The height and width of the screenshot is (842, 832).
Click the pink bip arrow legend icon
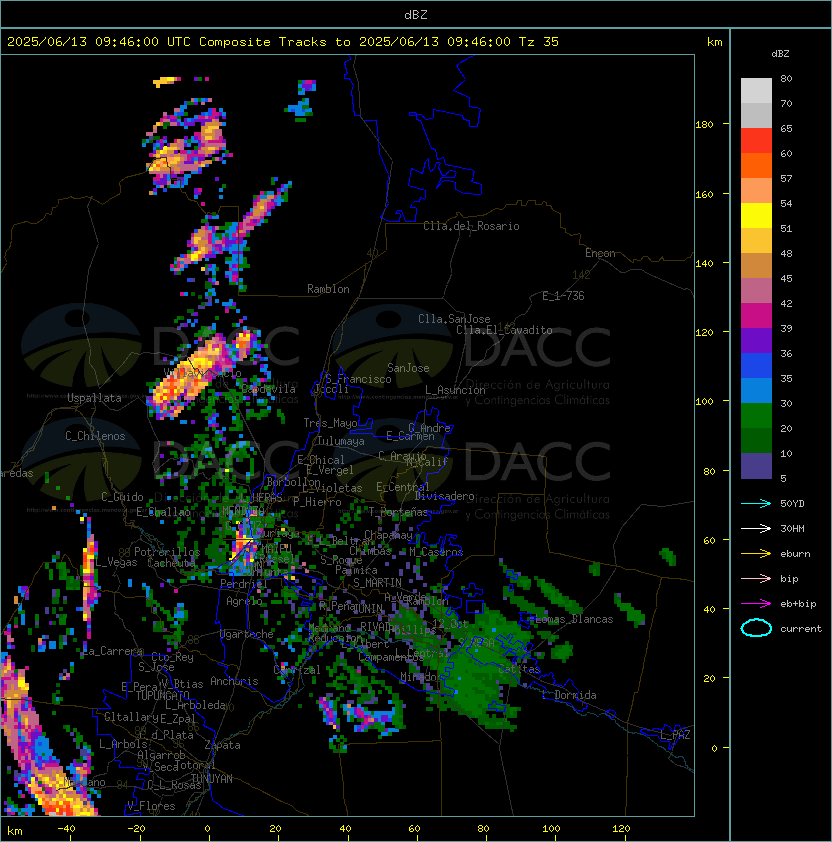(x=756, y=578)
